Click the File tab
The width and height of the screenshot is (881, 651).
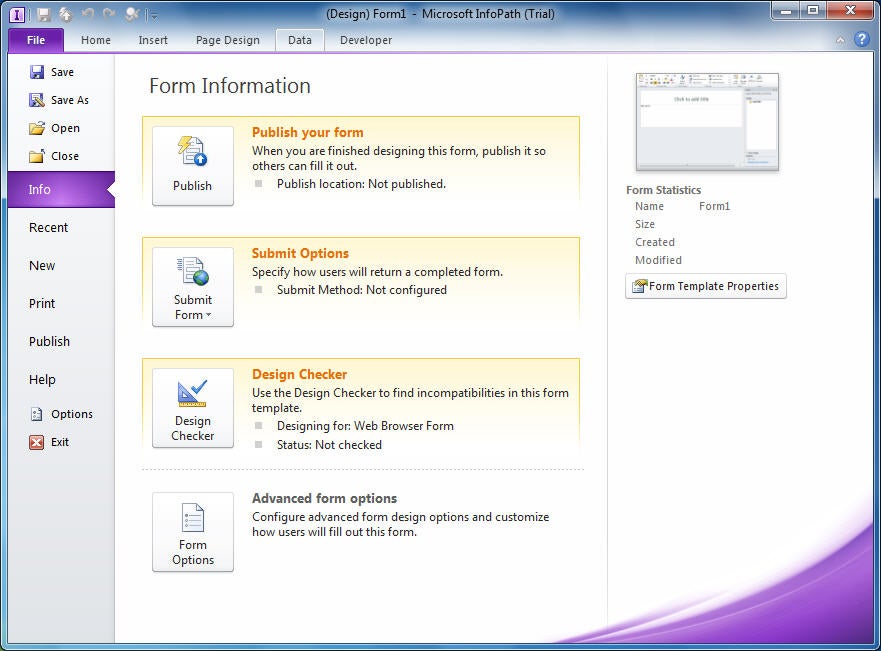pos(36,40)
